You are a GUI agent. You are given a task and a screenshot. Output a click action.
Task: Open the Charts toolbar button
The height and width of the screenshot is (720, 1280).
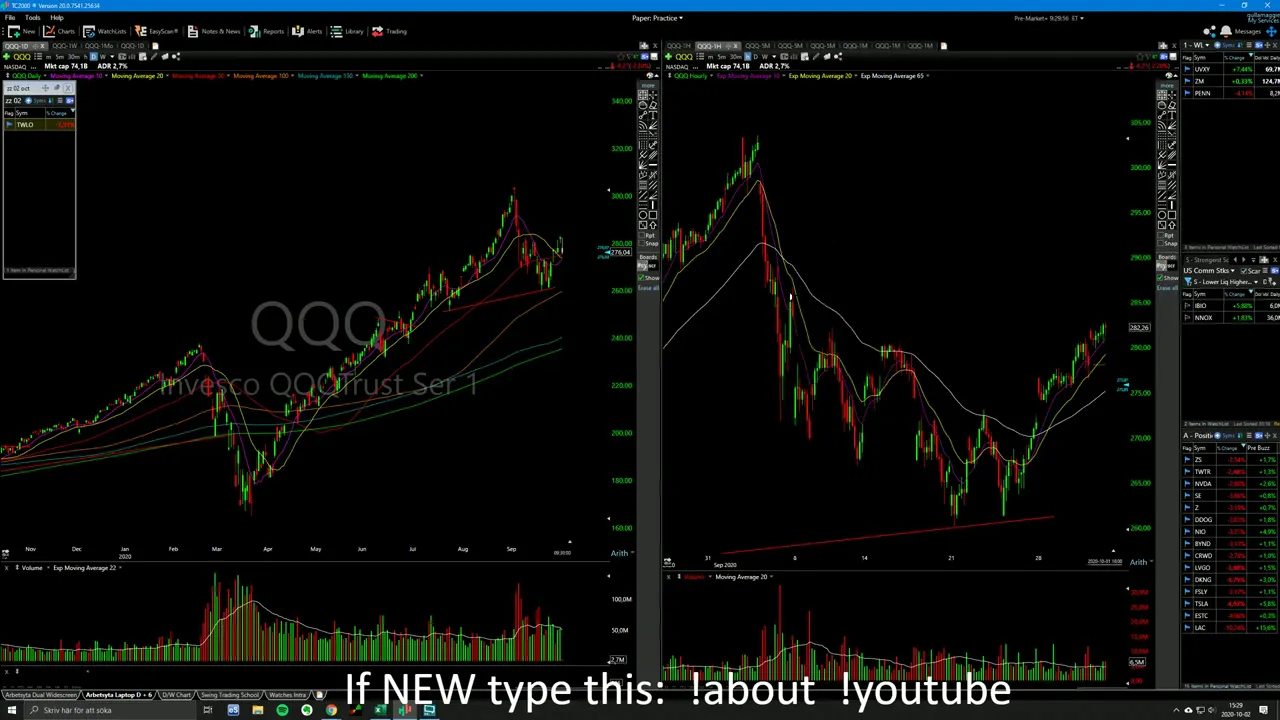tap(58, 31)
